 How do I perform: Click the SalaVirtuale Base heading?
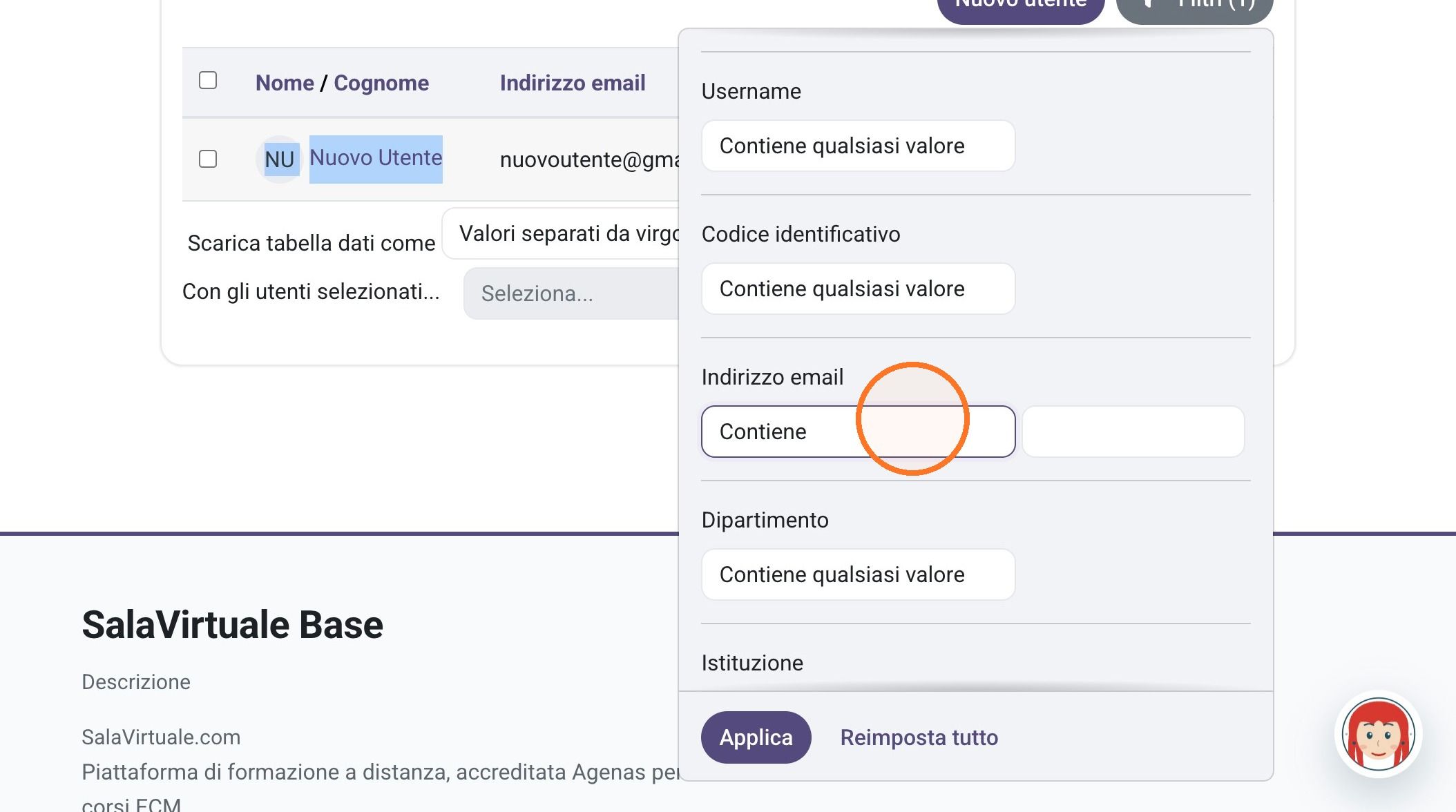pos(232,625)
